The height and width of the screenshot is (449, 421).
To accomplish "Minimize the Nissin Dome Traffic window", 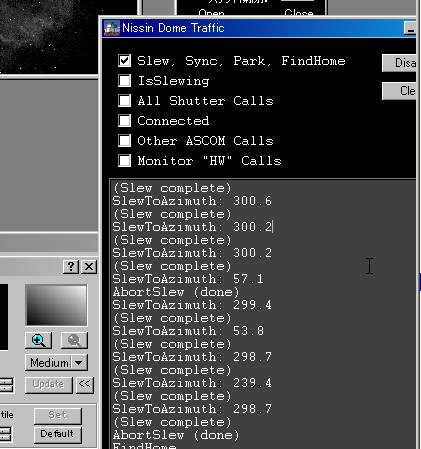I will pyautogui.click(x=410, y=28).
